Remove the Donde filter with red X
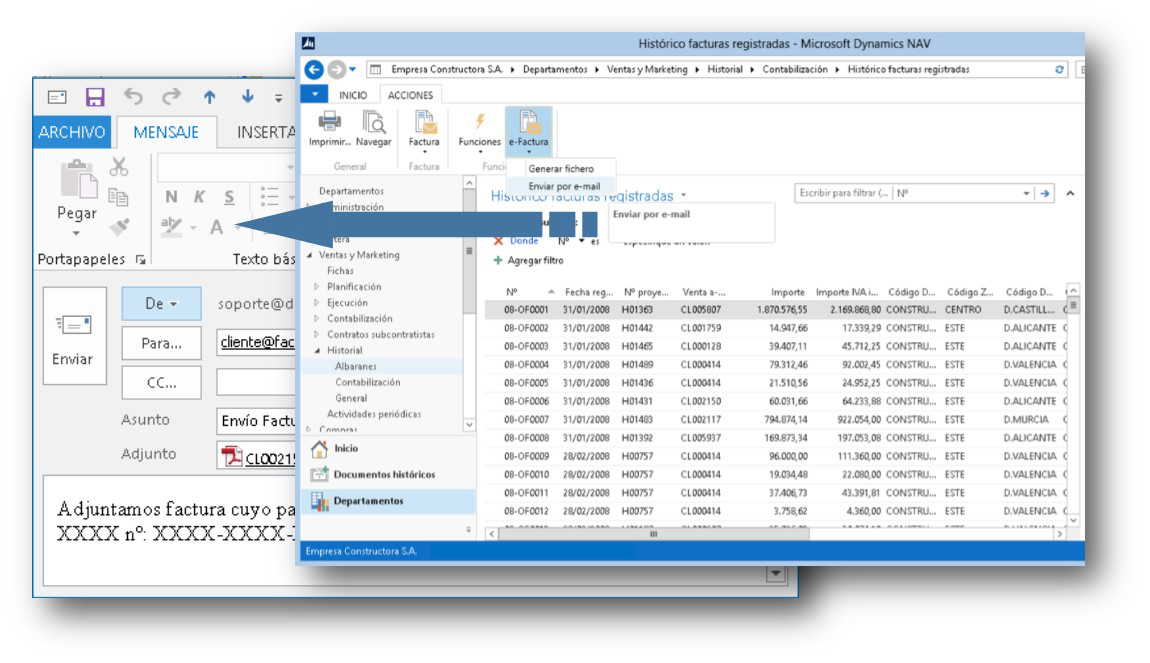 coord(498,241)
